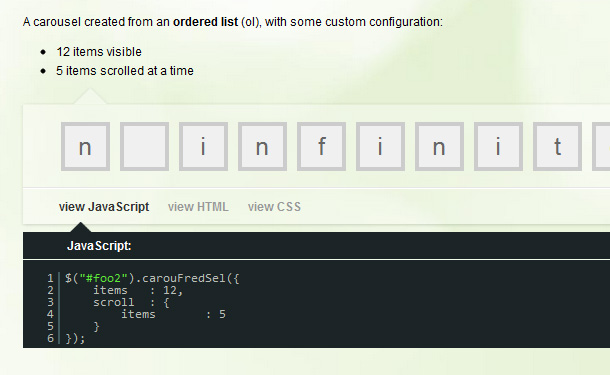Select the carousel tile labeled "t"
Viewport: 610px width, 375px height.
pos(557,147)
